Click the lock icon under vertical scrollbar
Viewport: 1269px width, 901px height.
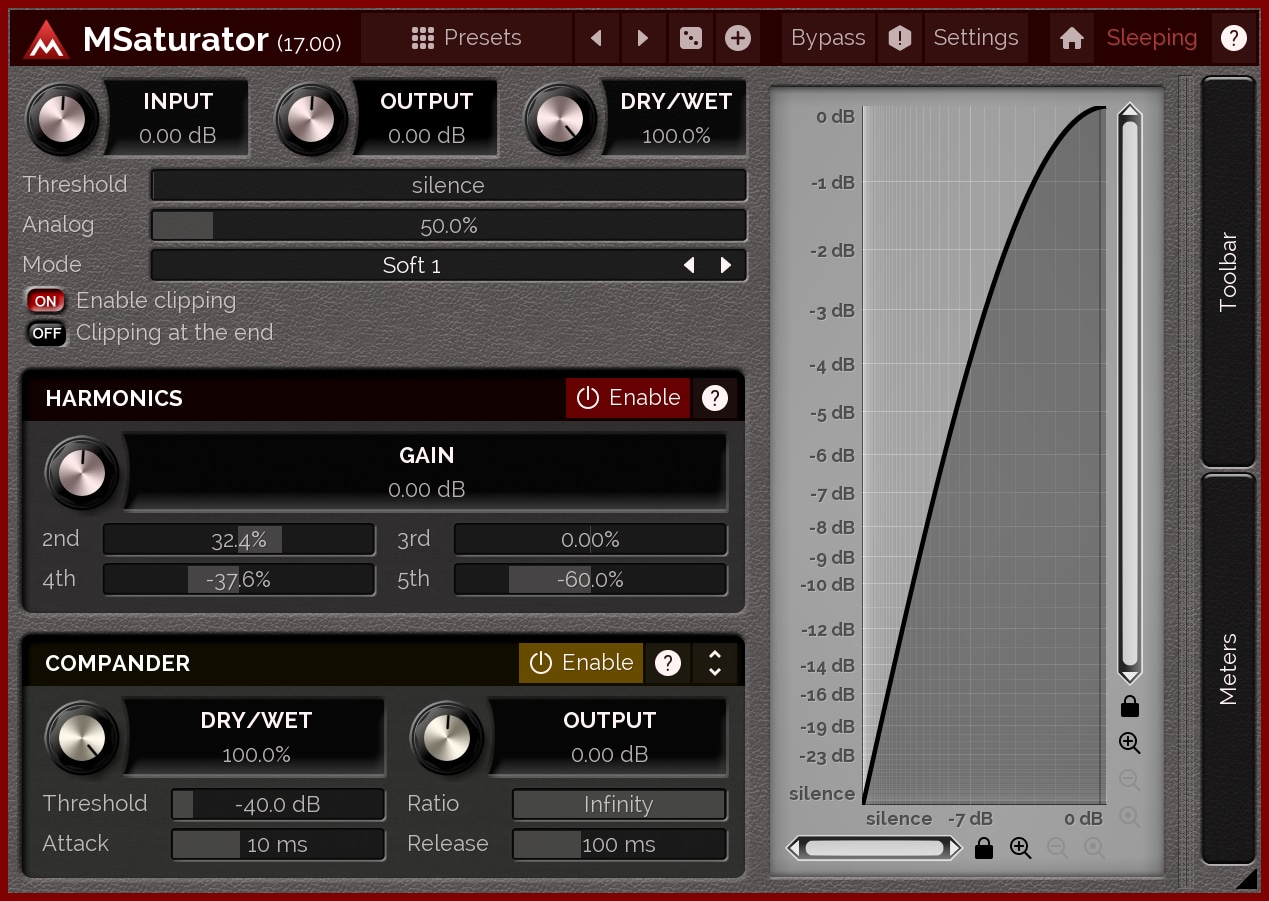pos(1130,707)
